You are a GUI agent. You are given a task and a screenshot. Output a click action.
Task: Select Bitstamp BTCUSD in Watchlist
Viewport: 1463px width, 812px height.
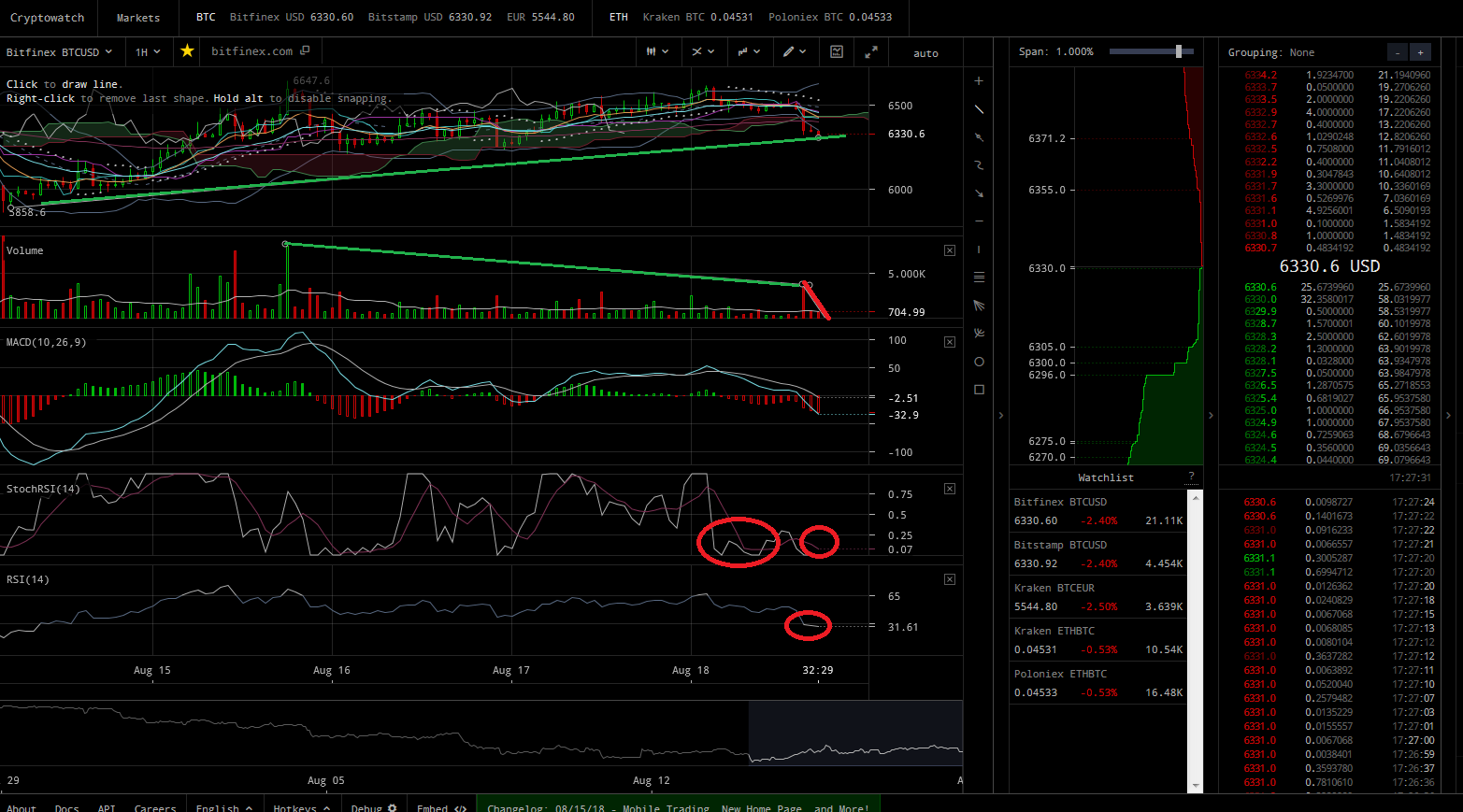click(1098, 554)
